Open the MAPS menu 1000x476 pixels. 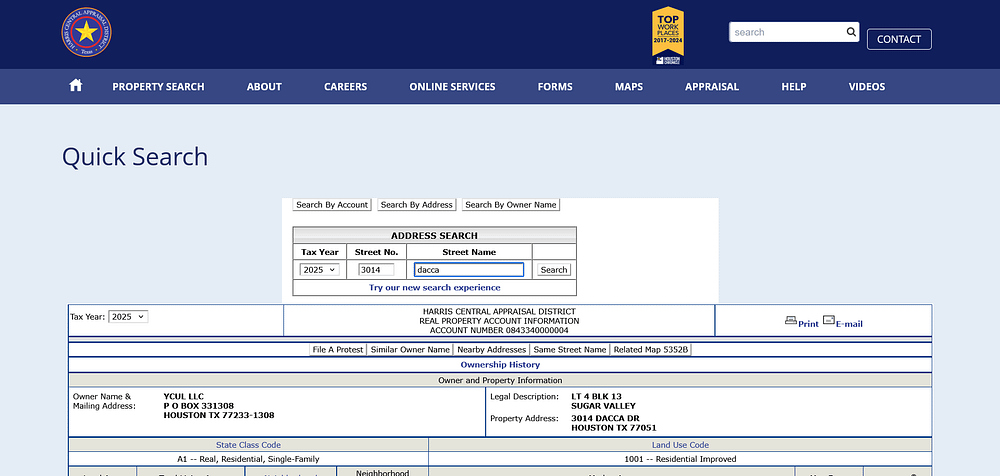tap(629, 87)
